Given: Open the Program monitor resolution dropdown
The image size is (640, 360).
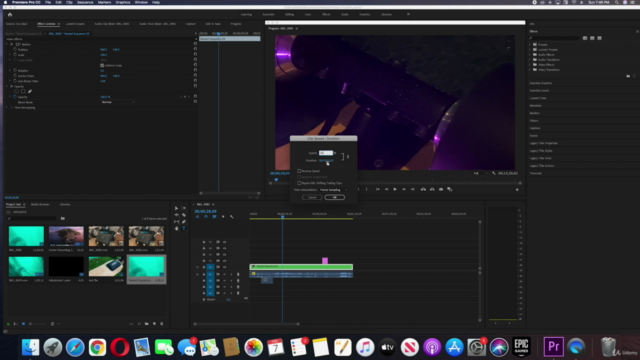Looking at the screenshot, I should pos(480,173).
